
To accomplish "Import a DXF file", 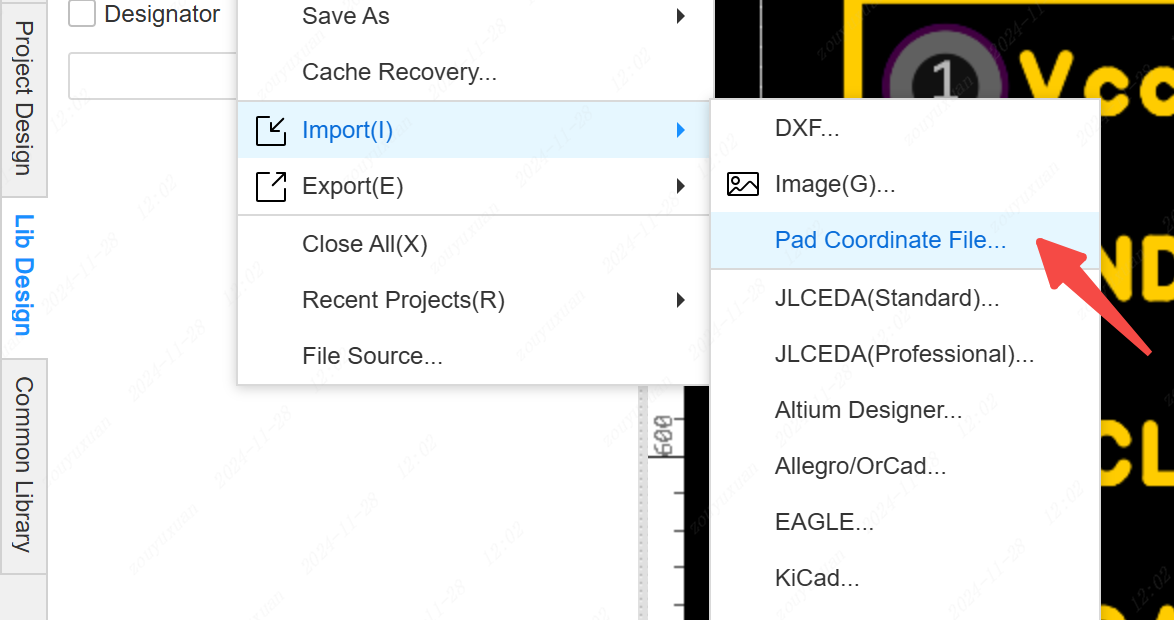I will click(x=806, y=128).
